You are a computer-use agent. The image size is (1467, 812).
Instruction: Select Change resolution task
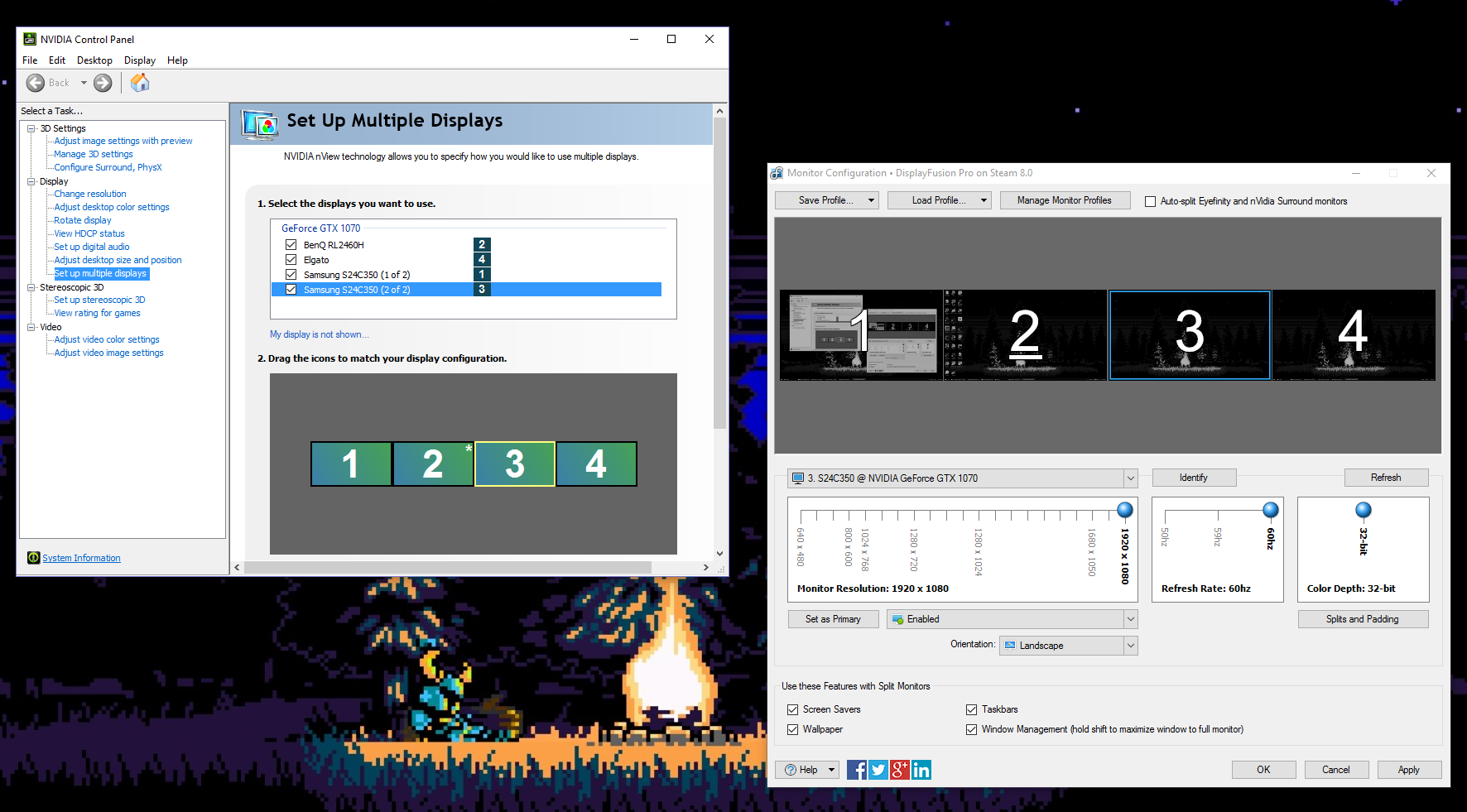pos(90,194)
